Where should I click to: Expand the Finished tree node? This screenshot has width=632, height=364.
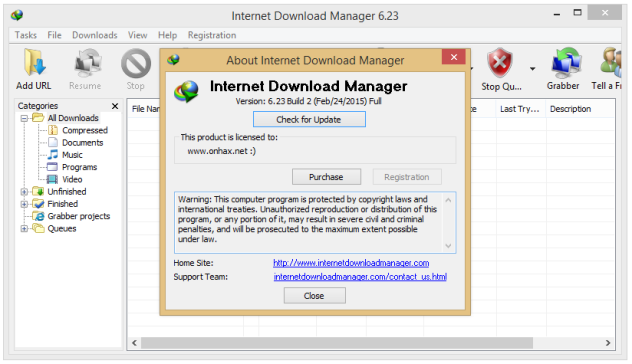point(24,204)
